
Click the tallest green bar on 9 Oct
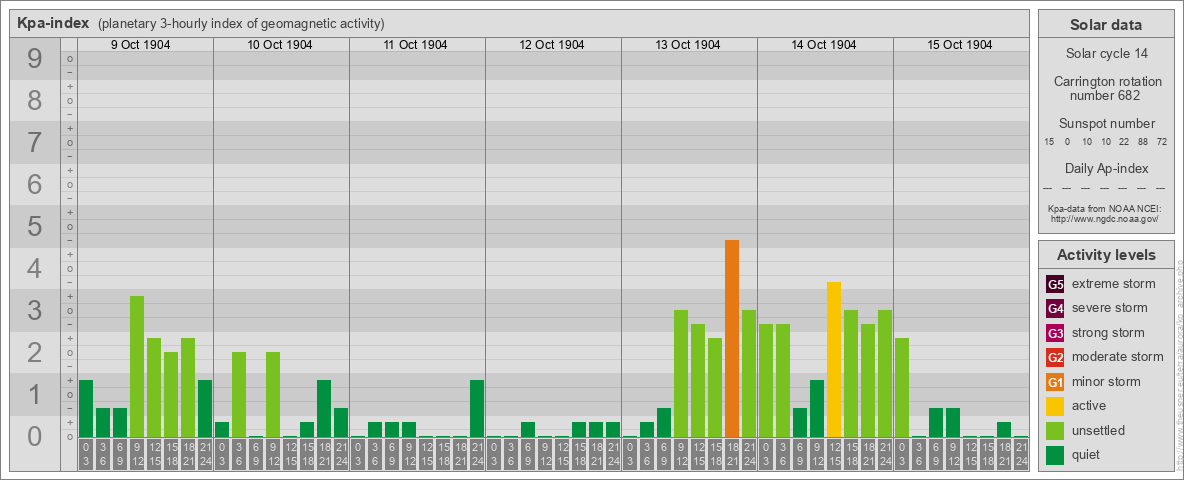click(x=137, y=366)
